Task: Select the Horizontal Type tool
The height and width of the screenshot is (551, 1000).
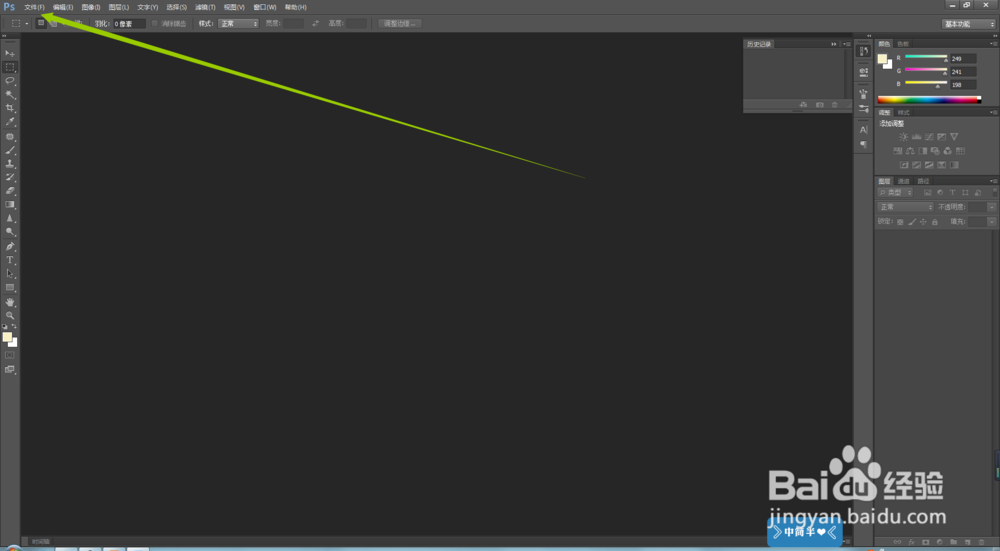Action: pyautogui.click(x=10, y=260)
